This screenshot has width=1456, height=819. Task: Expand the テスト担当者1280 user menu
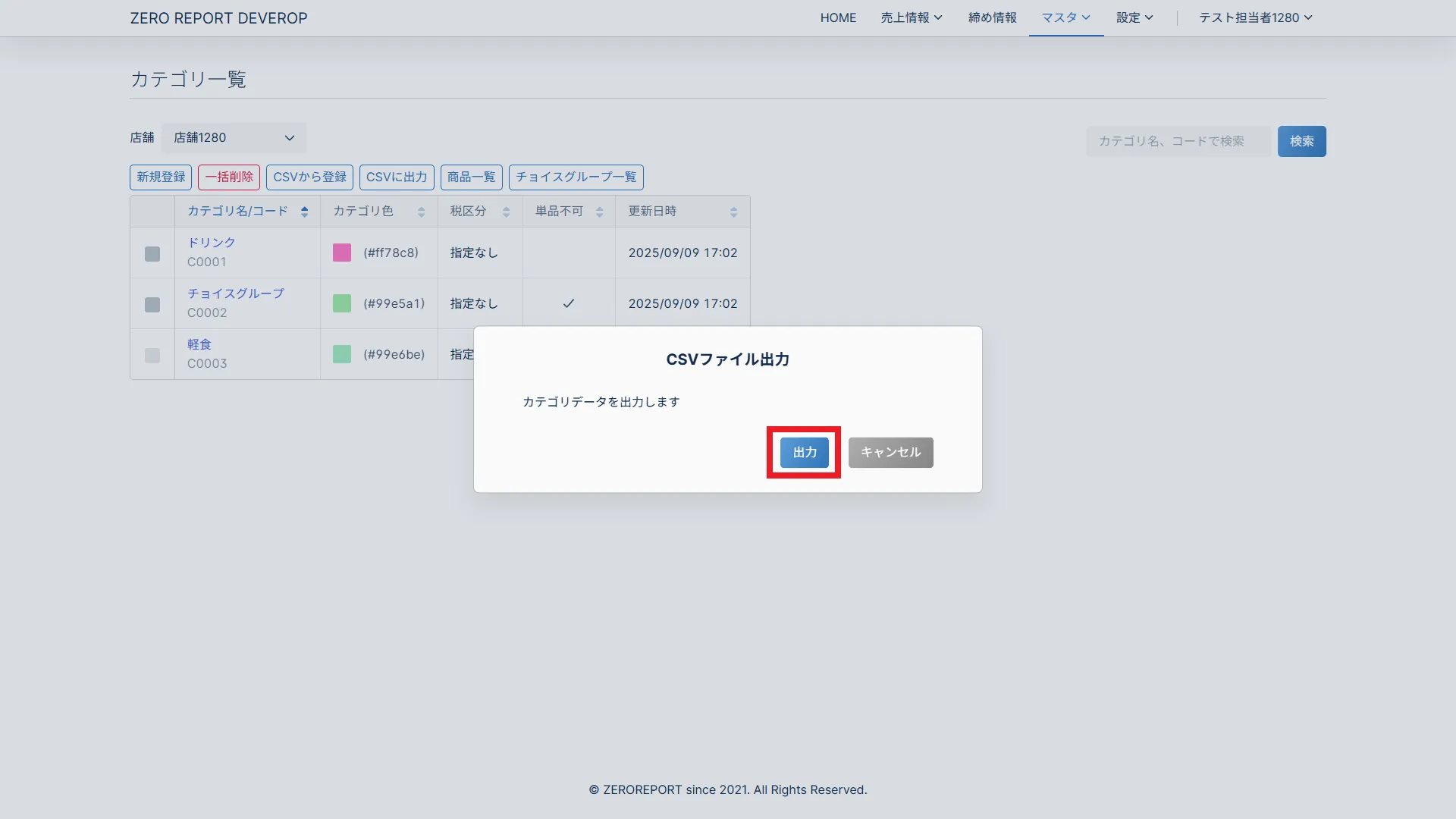click(x=1255, y=17)
